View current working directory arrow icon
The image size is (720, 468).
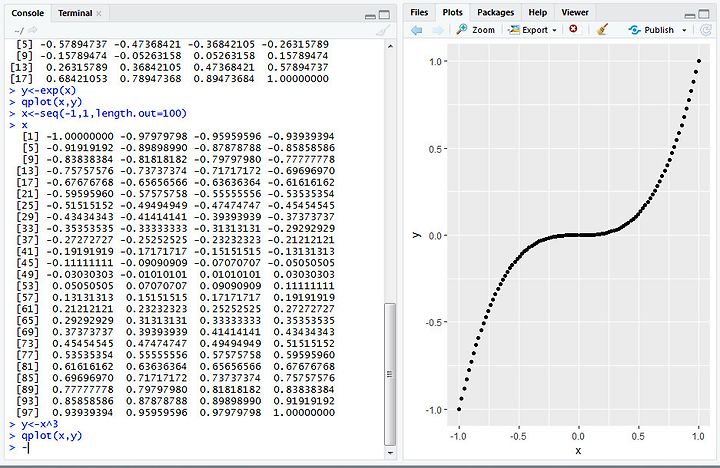pos(32,30)
